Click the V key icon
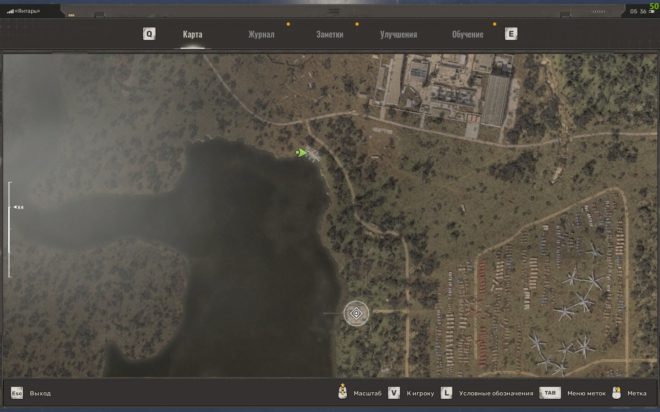The image size is (660, 412). (x=394, y=393)
